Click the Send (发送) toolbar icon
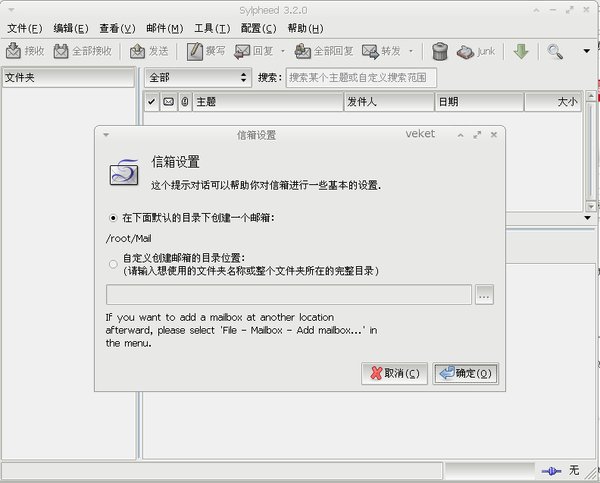This screenshot has height=483, width=600. [x=137, y=51]
